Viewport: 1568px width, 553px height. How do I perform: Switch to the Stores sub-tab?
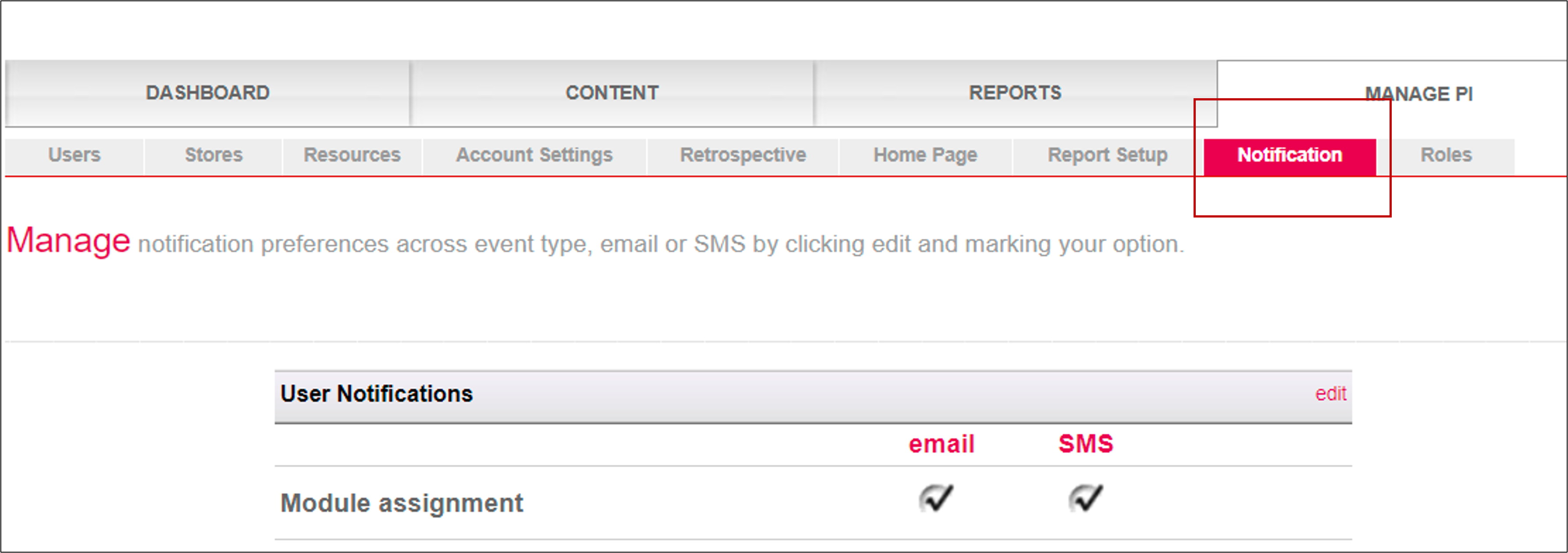pyautogui.click(x=214, y=155)
